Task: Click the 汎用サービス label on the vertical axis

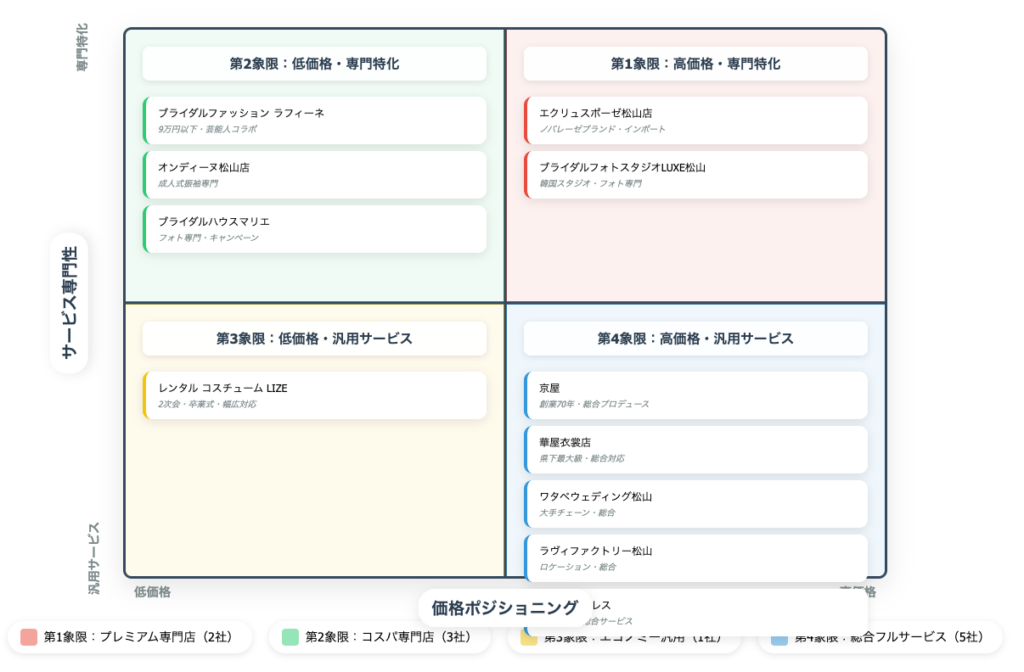Action: coord(95,558)
